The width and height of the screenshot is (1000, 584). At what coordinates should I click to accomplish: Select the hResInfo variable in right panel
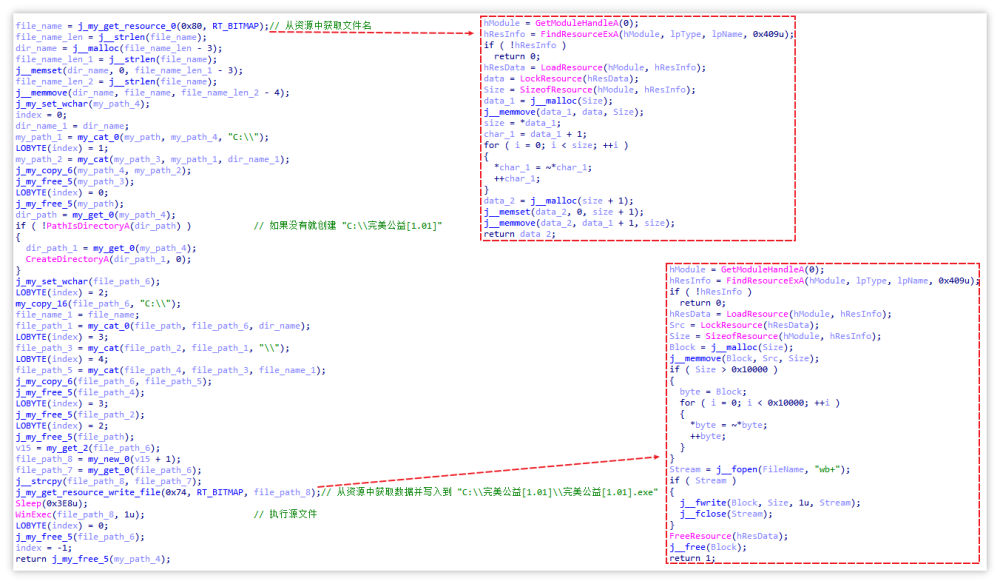click(x=685, y=280)
